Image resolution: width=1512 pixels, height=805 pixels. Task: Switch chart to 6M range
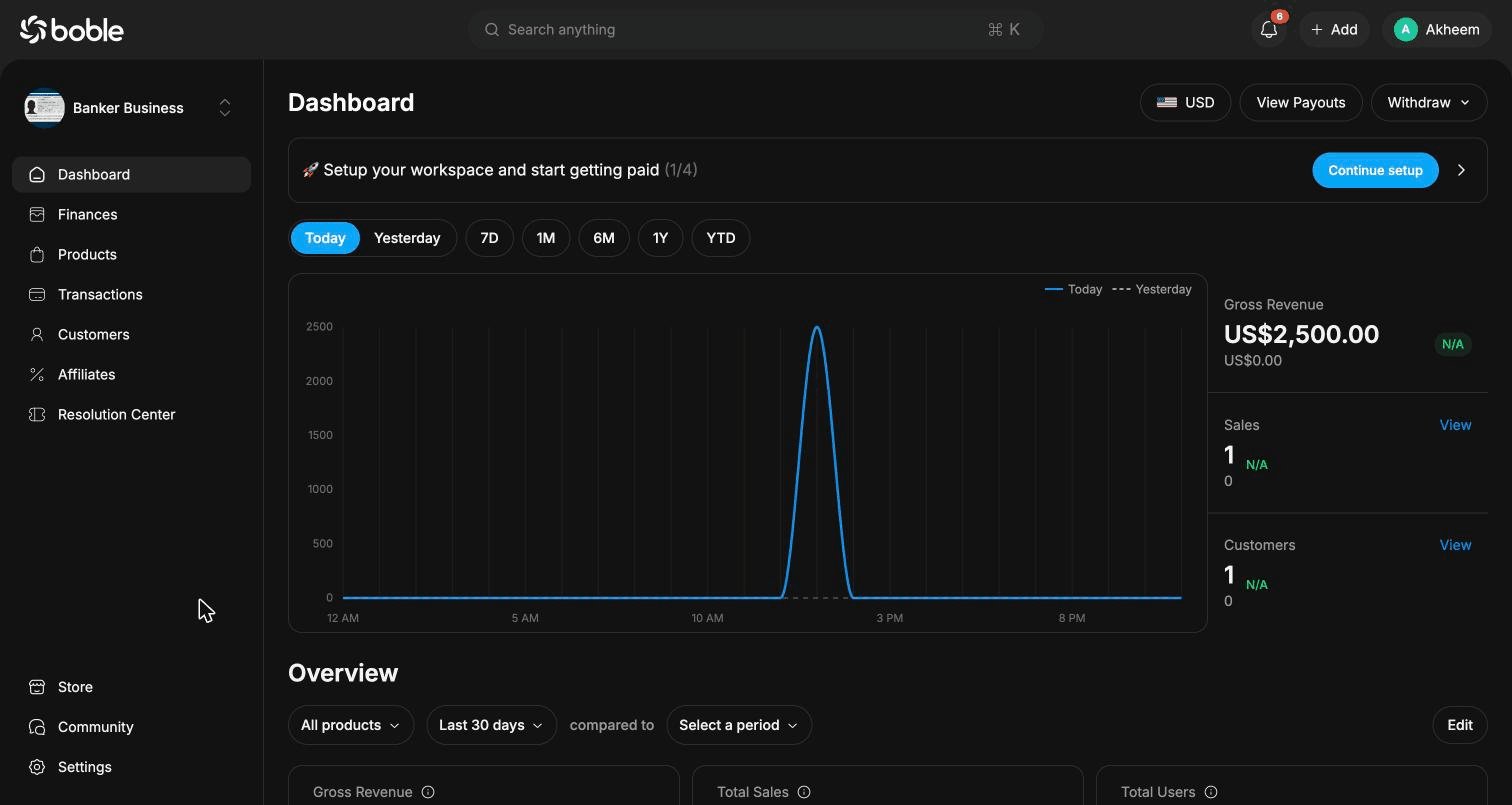tap(604, 238)
